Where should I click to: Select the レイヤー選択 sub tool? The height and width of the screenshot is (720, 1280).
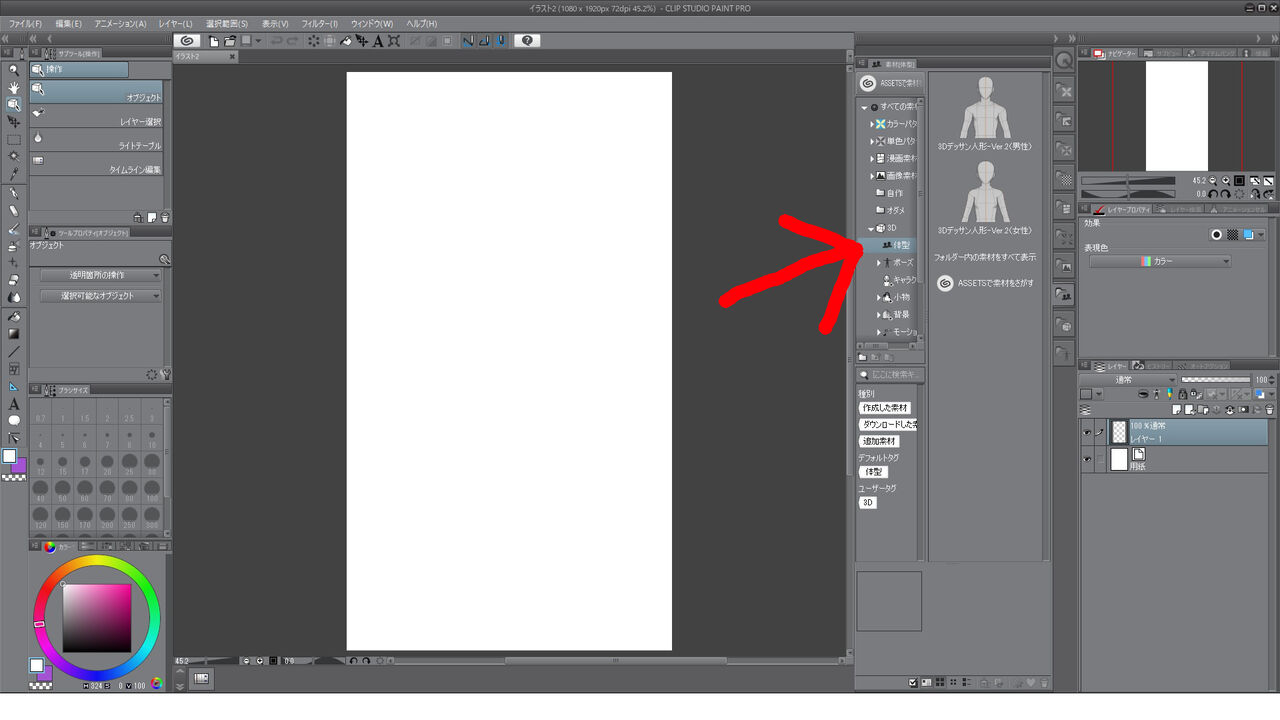click(96, 116)
